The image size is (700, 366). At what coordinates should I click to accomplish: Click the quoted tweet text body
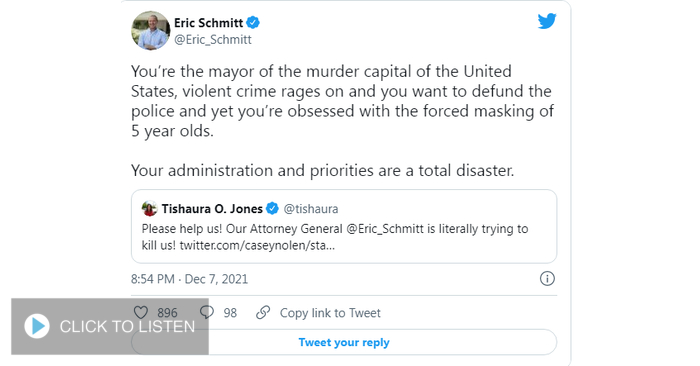335,237
